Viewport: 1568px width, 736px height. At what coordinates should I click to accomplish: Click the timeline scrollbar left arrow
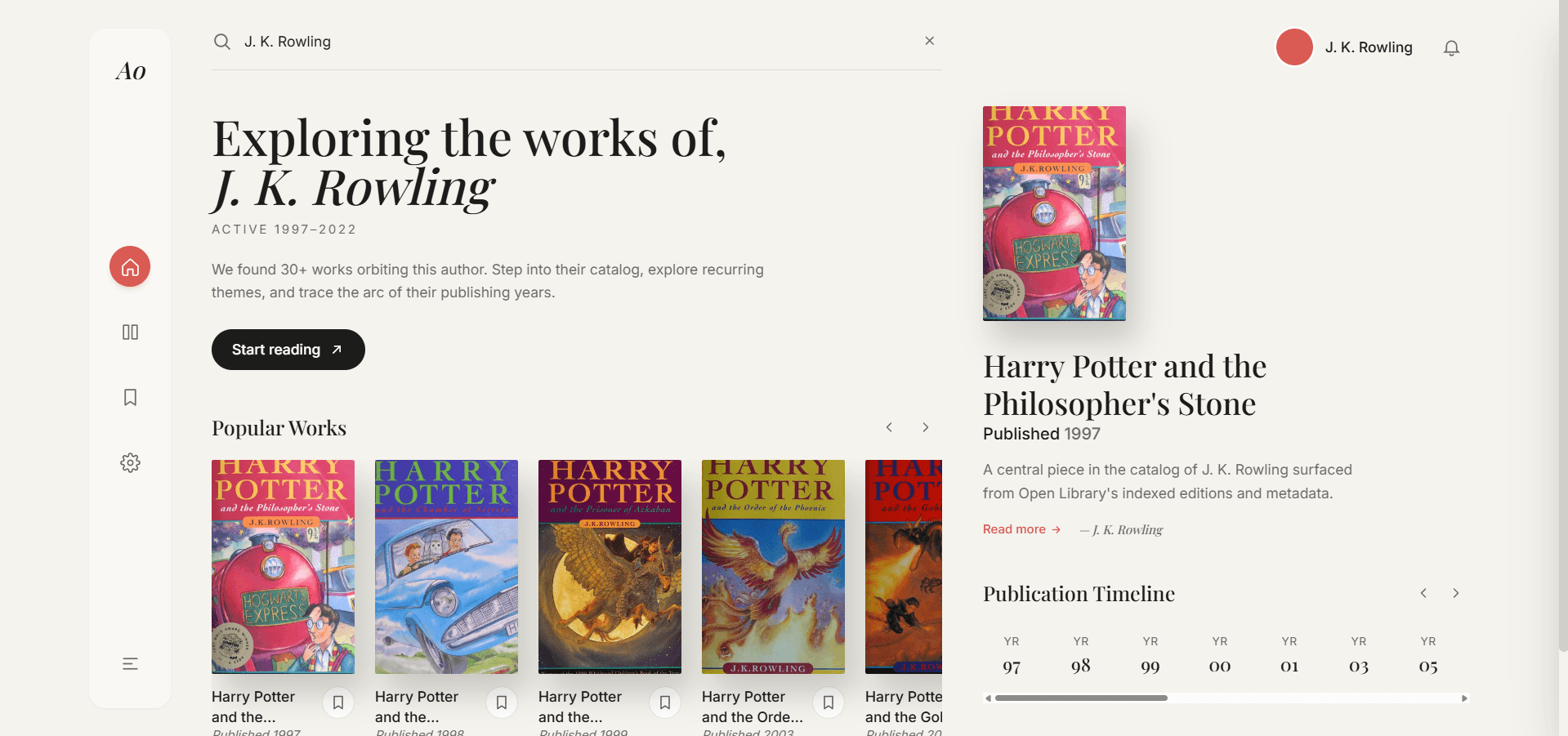tap(988, 698)
